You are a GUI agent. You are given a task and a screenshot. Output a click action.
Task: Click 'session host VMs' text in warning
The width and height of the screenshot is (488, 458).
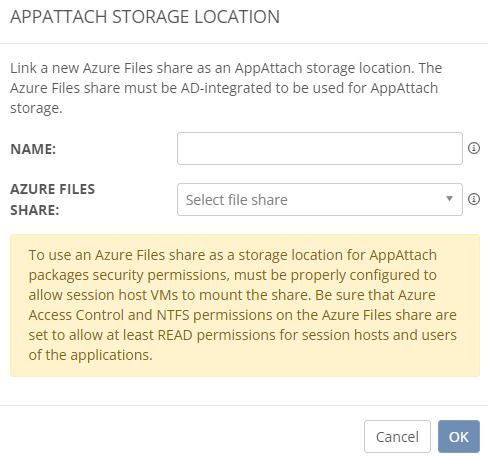click(x=122, y=295)
